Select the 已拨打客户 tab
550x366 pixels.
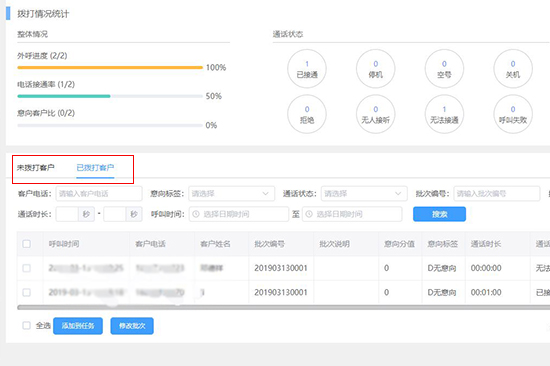point(95,168)
